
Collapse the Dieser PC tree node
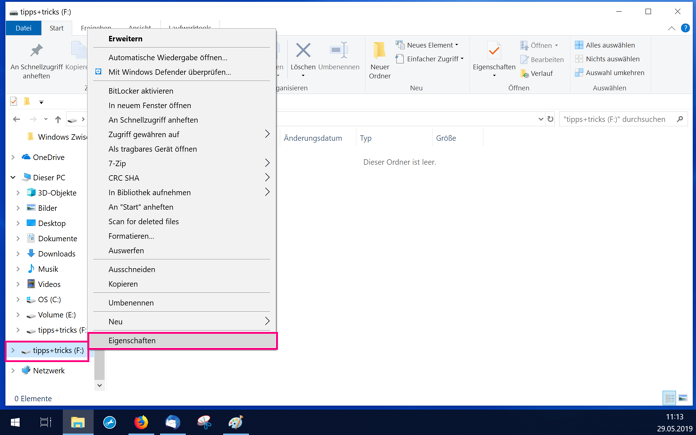tap(13, 178)
